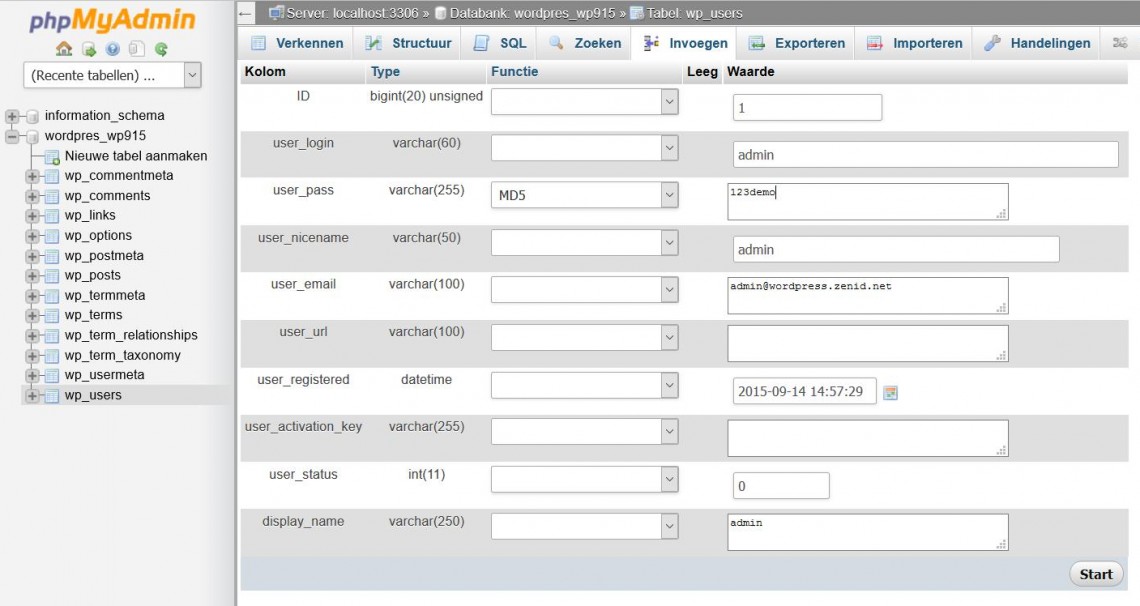Open the Zoeken tab
Viewport: 1140px width, 606px height.
585,43
